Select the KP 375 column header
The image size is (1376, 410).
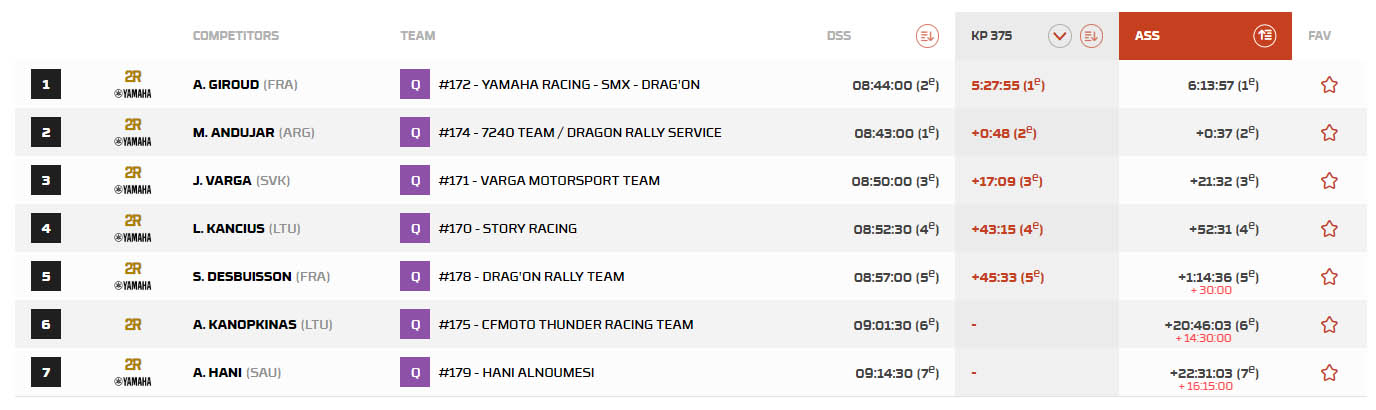coord(992,36)
